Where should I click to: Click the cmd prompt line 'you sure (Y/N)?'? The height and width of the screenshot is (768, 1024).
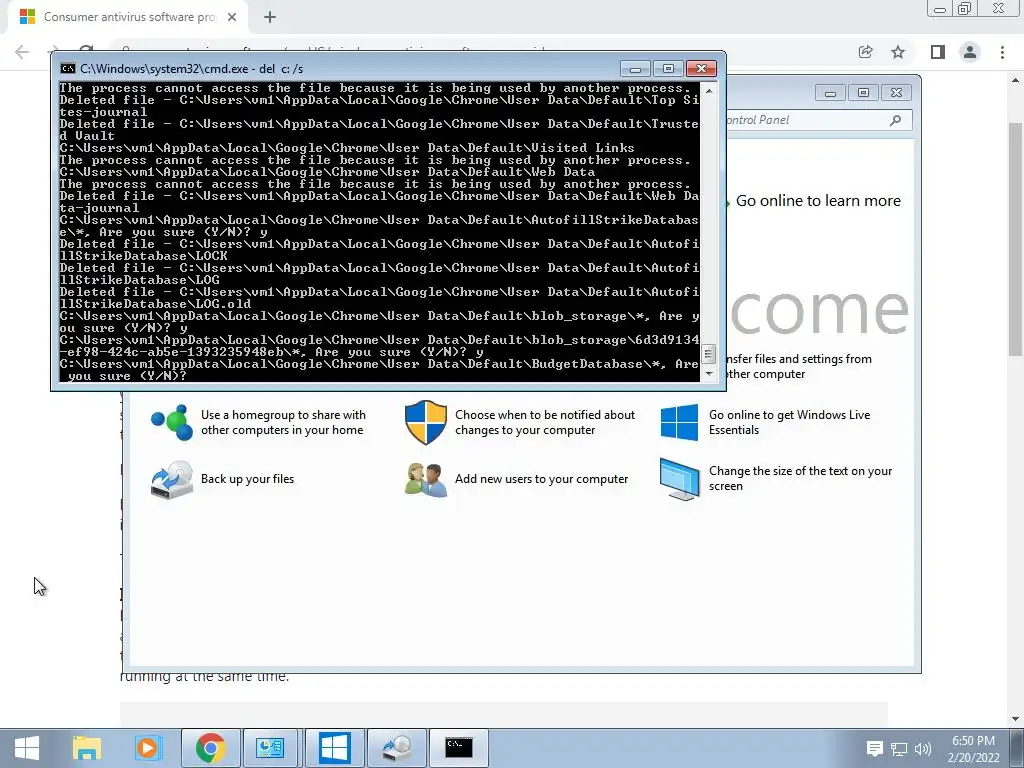pyautogui.click(x=127, y=377)
